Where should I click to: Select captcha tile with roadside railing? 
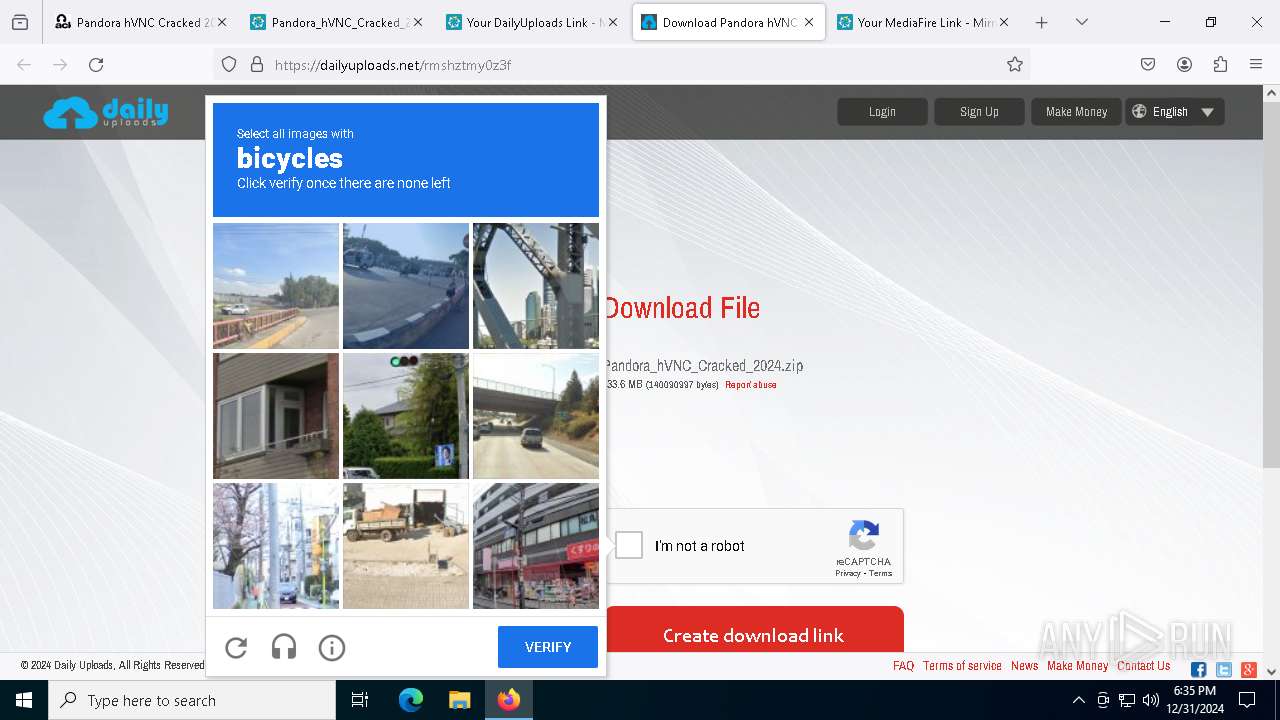[276, 286]
